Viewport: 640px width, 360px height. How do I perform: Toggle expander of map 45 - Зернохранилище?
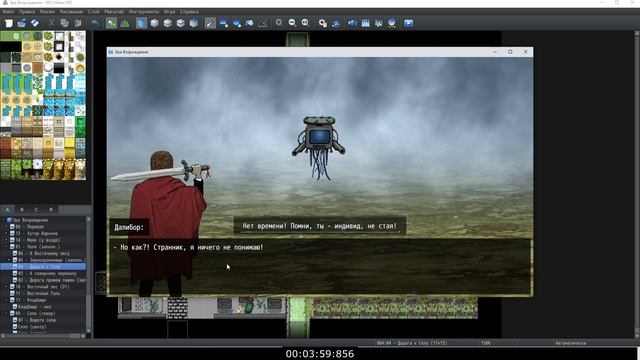pyautogui.click(x=9, y=260)
